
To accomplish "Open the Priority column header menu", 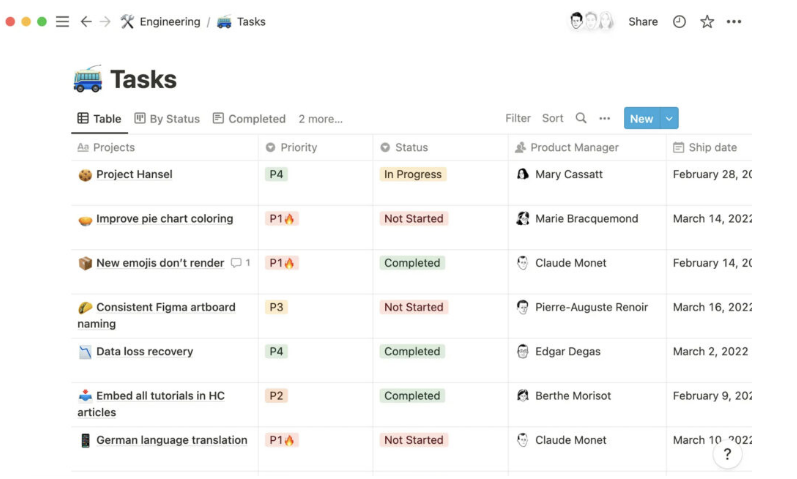I will pos(298,147).
